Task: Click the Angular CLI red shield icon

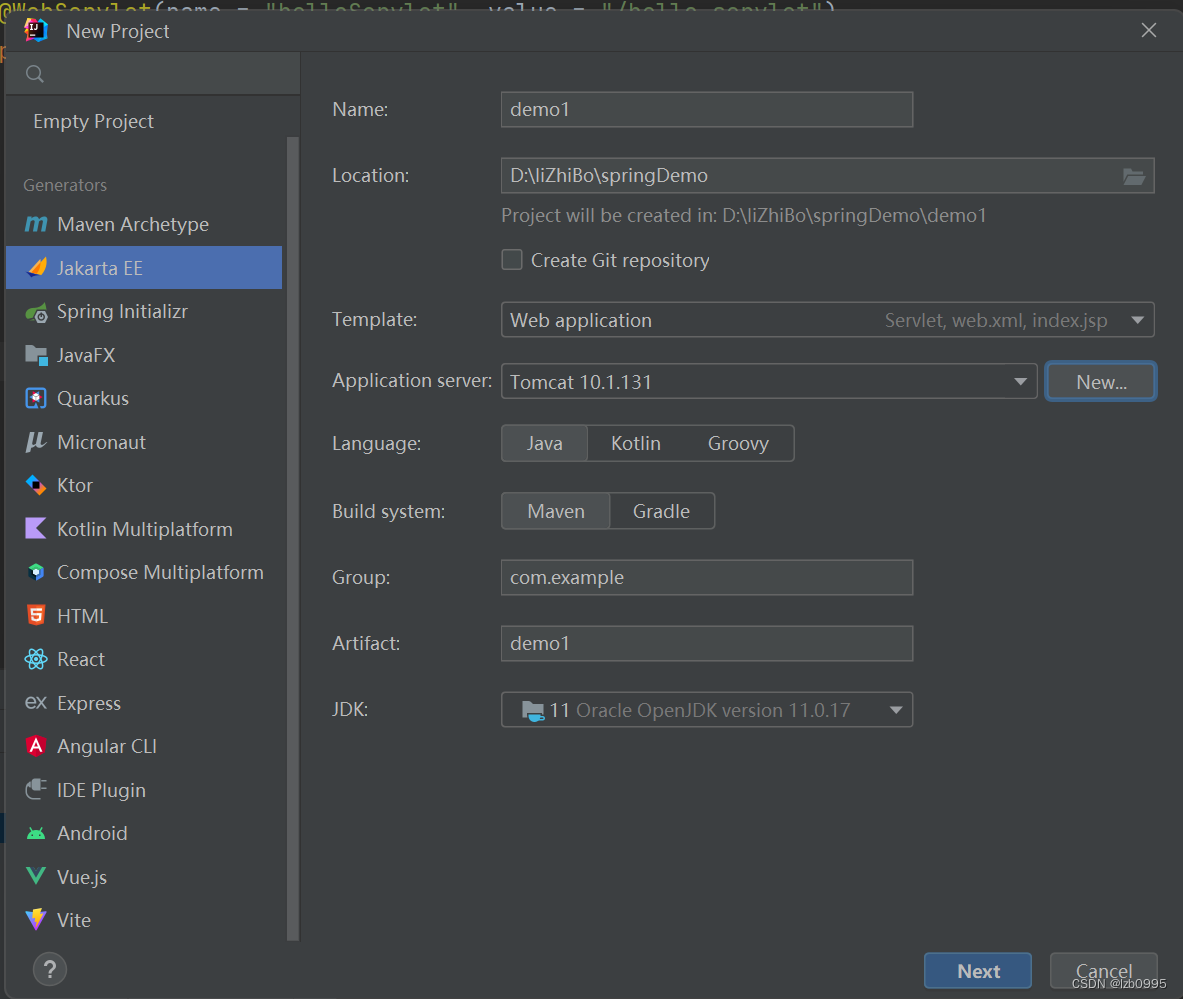Action: [x=36, y=746]
